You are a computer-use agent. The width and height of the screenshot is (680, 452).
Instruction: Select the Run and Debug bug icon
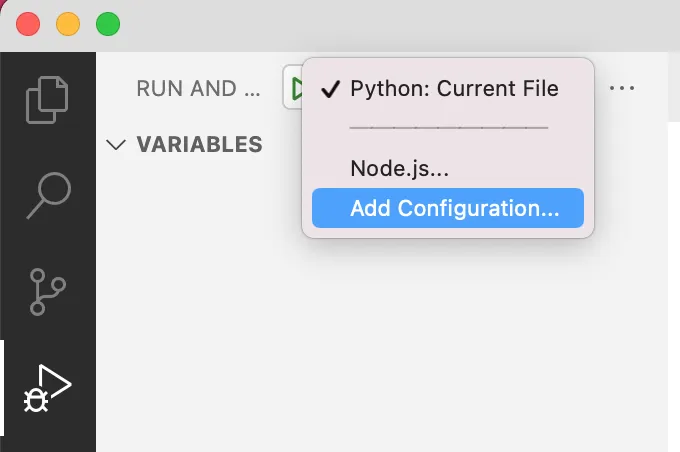48,388
